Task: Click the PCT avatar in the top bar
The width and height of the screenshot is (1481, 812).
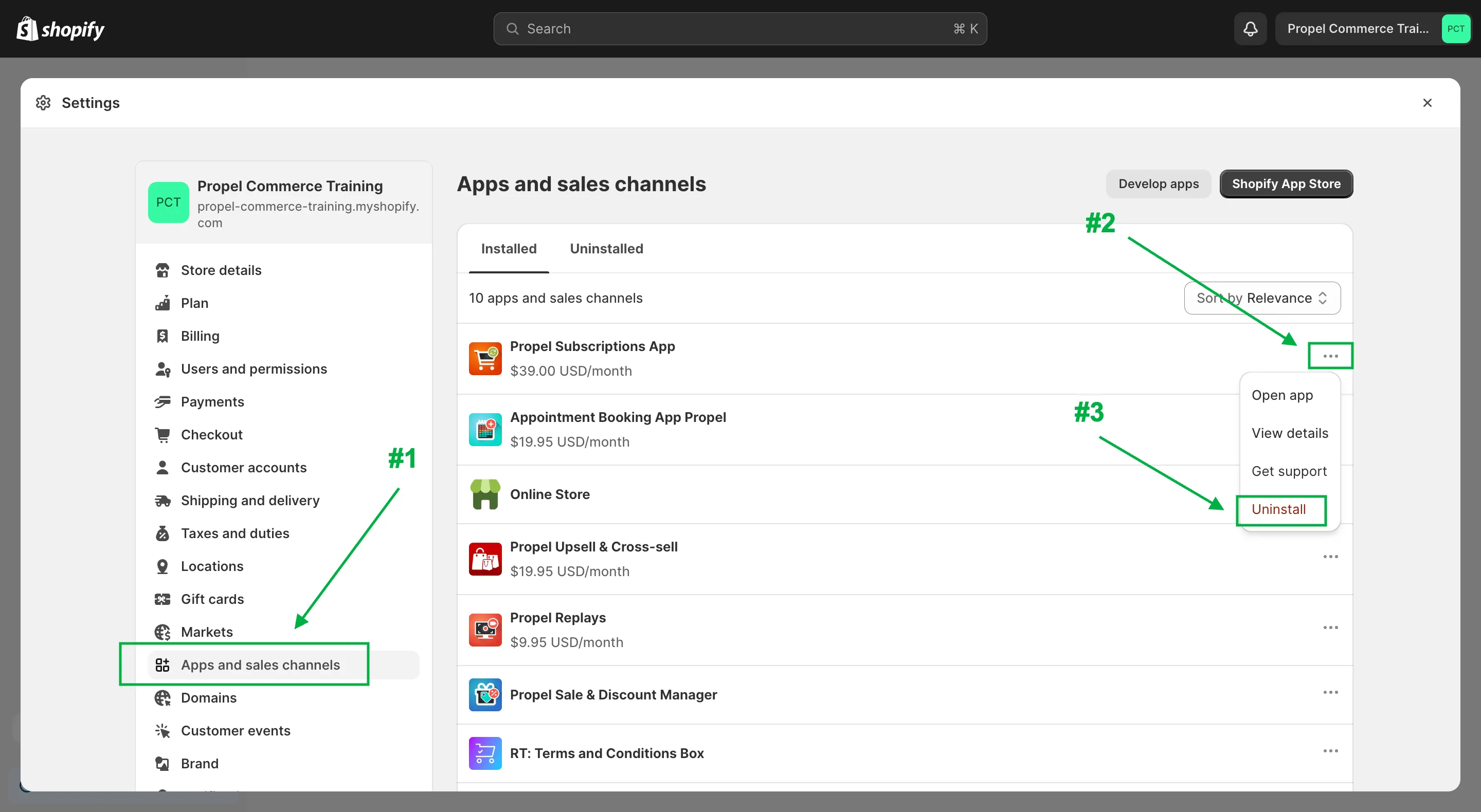Action: click(1456, 29)
